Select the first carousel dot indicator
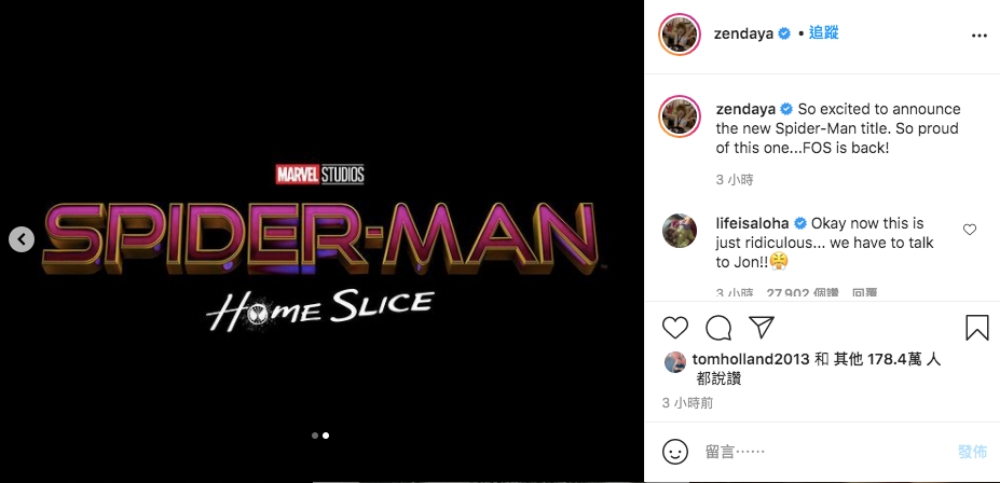The width and height of the screenshot is (1000, 483). [315, 435]
